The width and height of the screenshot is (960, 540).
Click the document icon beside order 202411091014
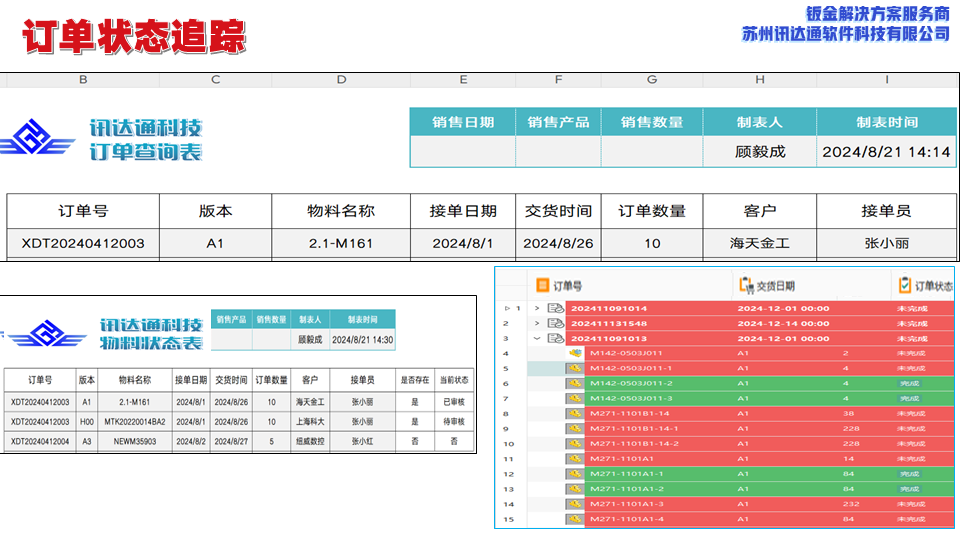(x=555, y=309)
